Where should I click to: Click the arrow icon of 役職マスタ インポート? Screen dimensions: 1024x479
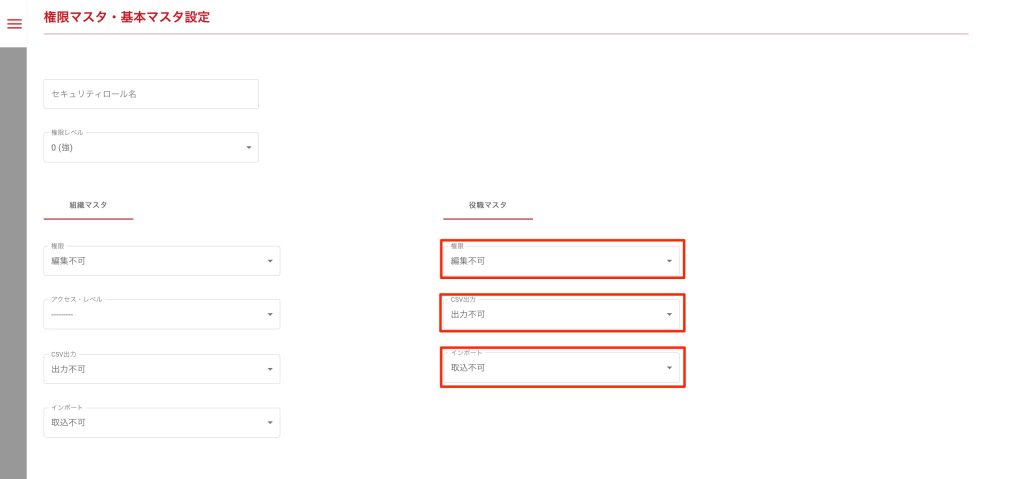pos(670,368)
